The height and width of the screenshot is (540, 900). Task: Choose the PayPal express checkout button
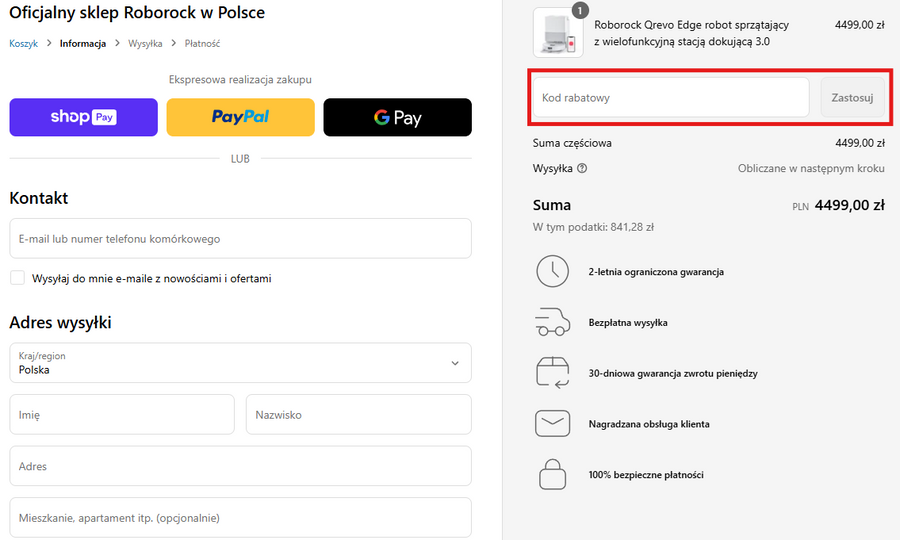240,117
